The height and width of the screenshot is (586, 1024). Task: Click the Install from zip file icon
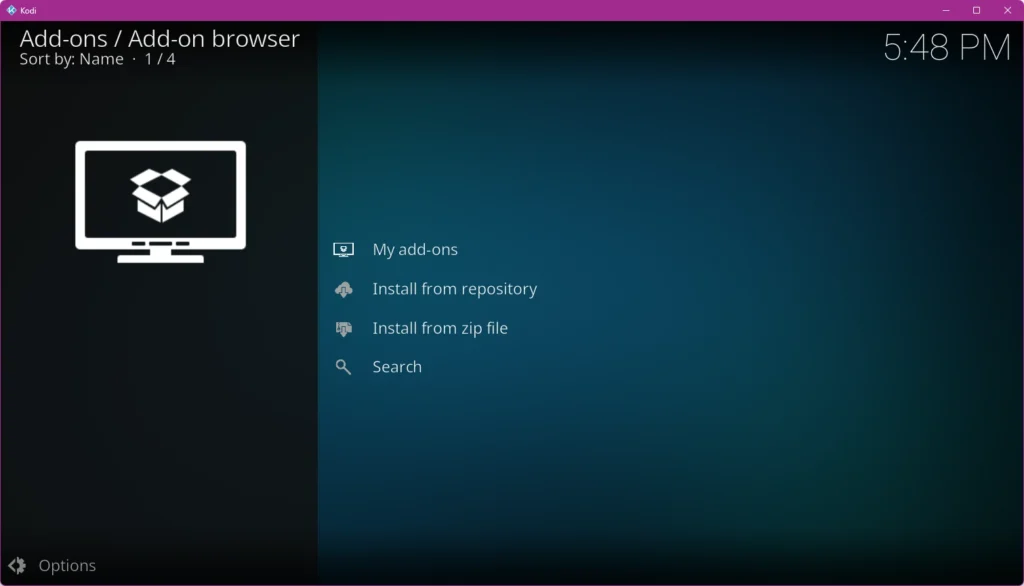[x=344, y=329]
